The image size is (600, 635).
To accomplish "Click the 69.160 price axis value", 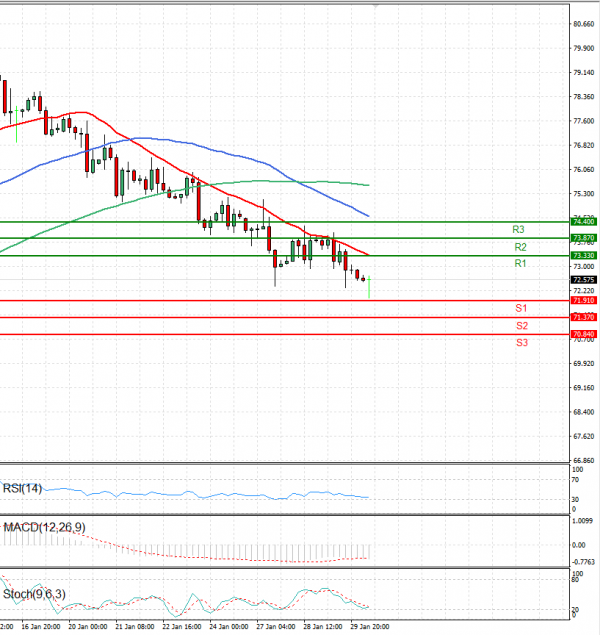I will tap(584, 388).
